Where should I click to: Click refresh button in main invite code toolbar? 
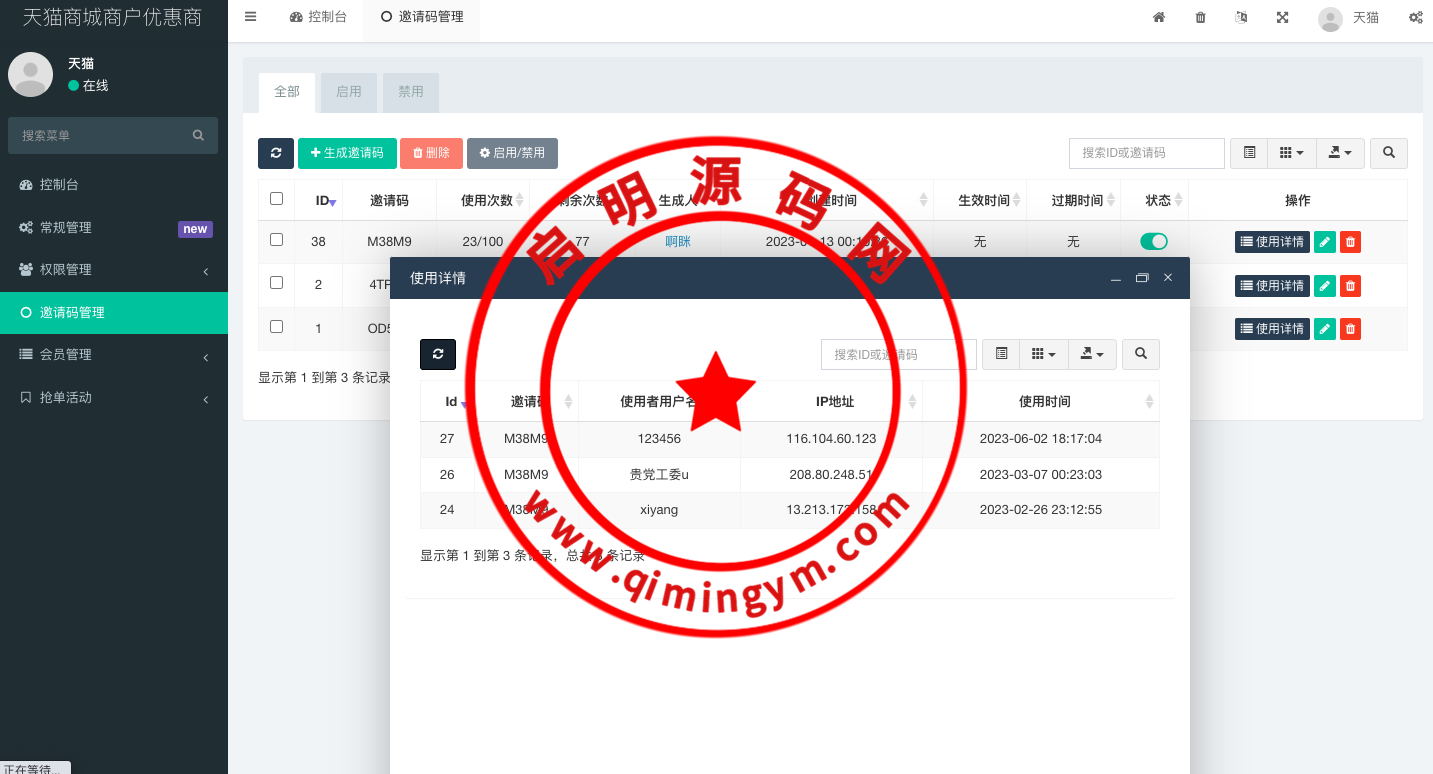276,153
